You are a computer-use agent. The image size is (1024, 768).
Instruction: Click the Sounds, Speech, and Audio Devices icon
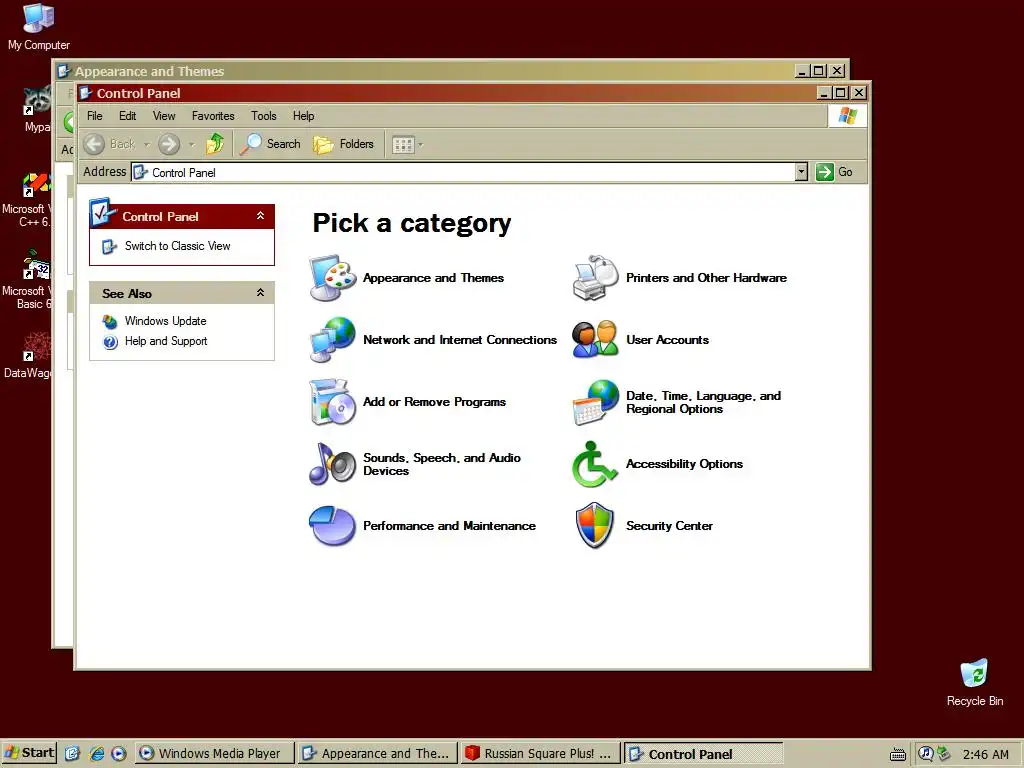click(x=332, y=464)
